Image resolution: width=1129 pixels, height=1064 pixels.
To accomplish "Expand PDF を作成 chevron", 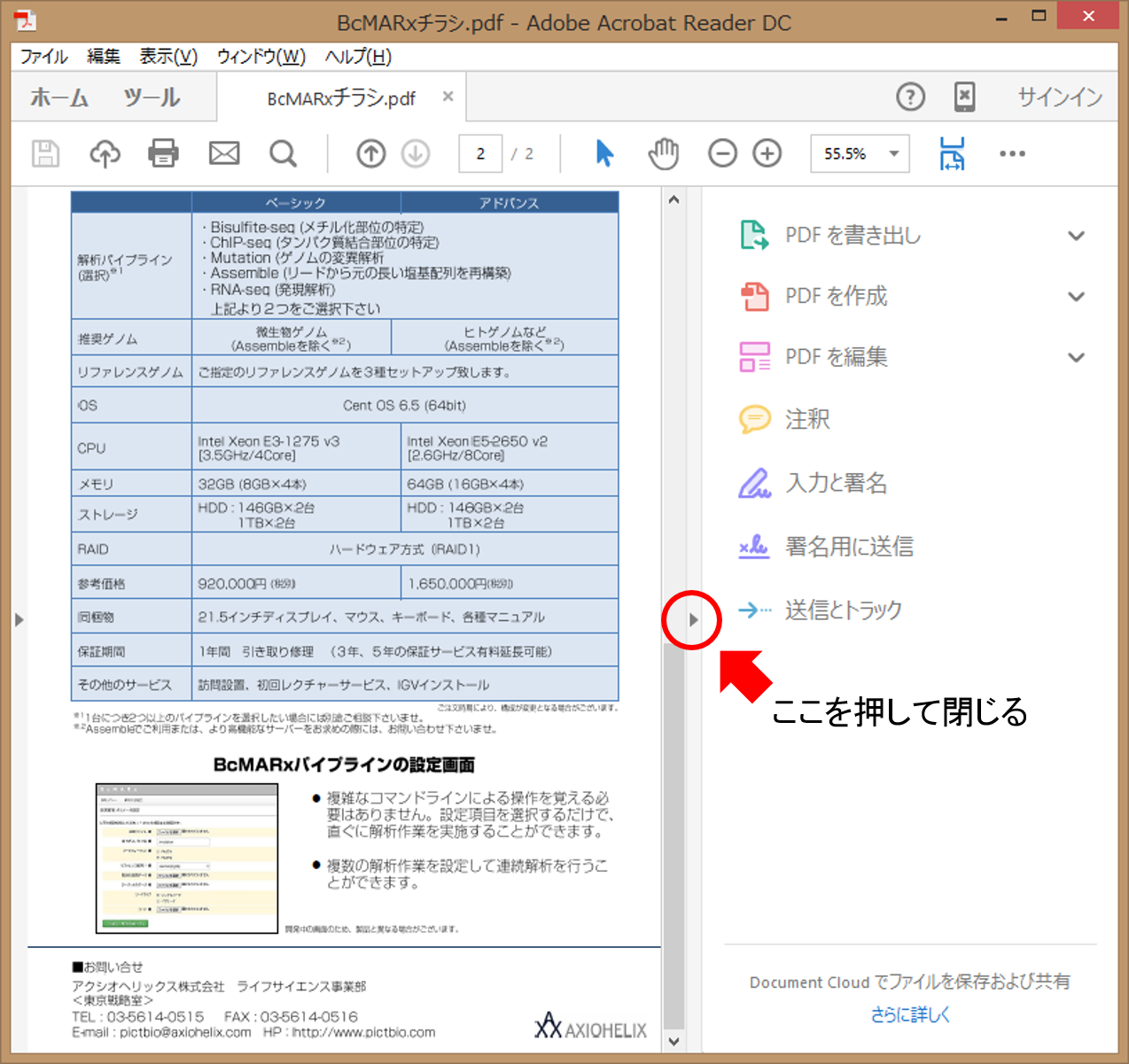I will click(x=1077, y=297).
